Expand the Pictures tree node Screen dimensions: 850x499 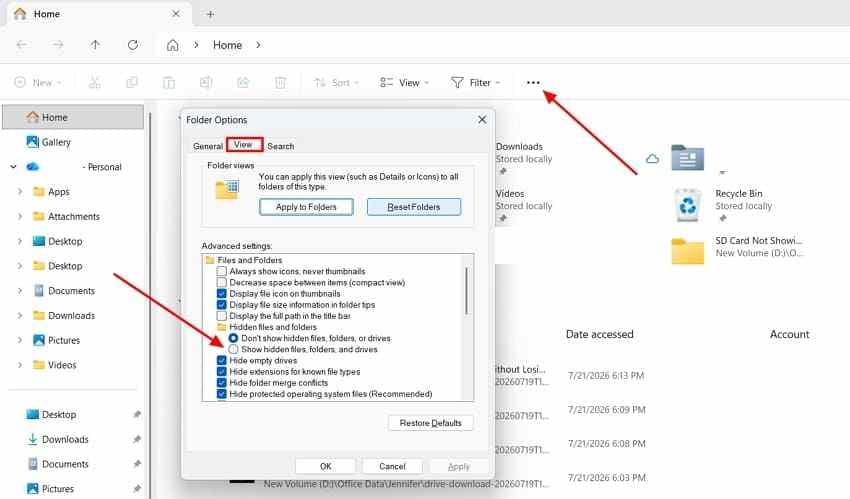pos(20,340)
